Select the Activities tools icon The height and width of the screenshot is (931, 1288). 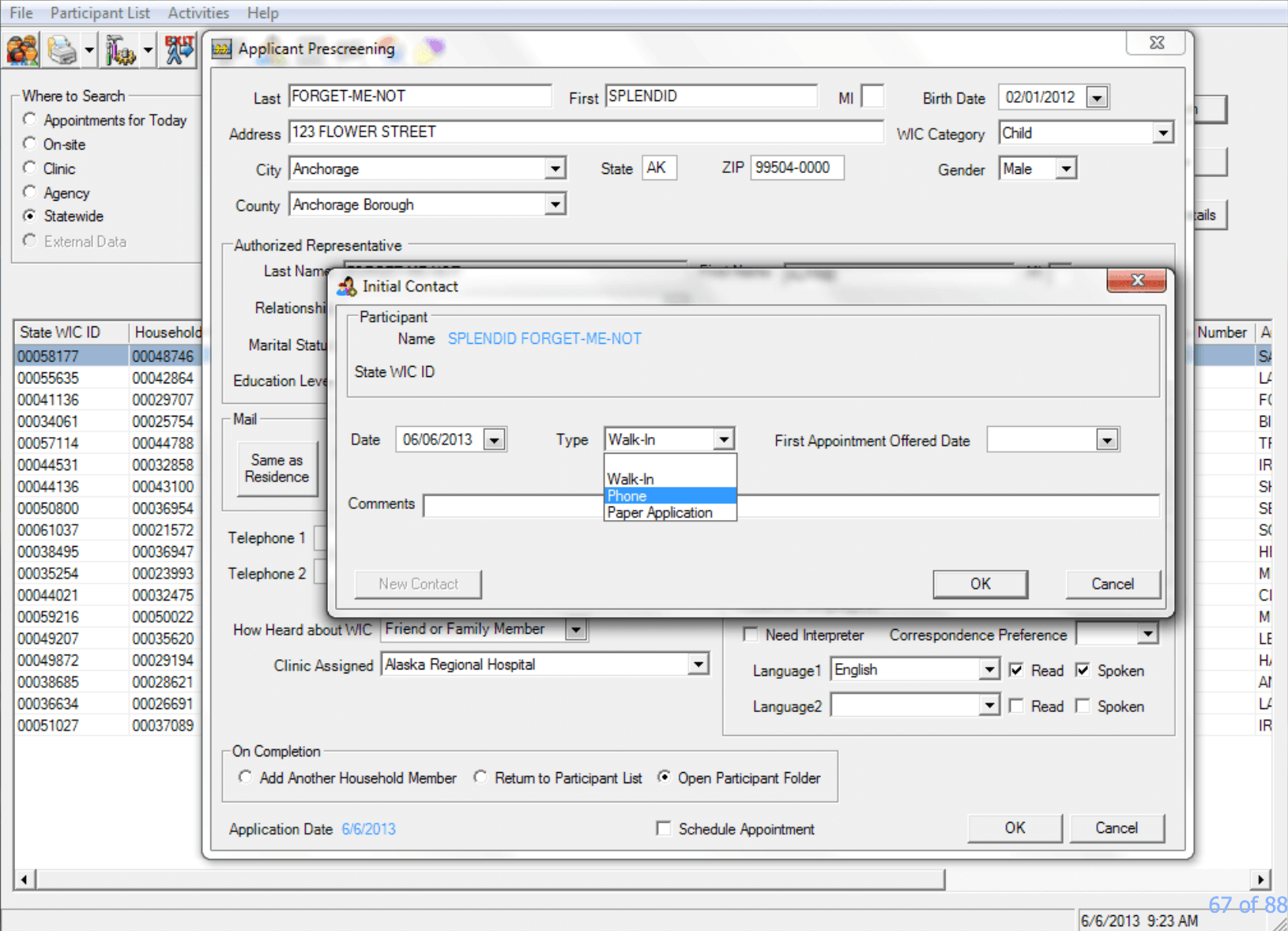(120, 49)
